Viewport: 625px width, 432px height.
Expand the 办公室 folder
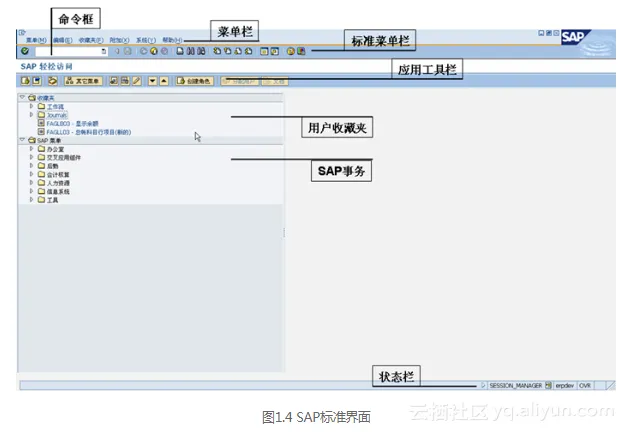[x=31, y=149]
